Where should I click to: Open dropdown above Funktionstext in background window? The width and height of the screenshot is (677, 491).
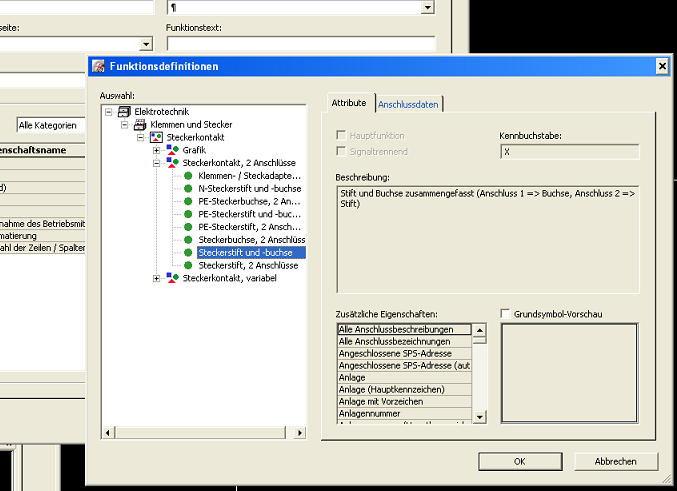point(427,7)
